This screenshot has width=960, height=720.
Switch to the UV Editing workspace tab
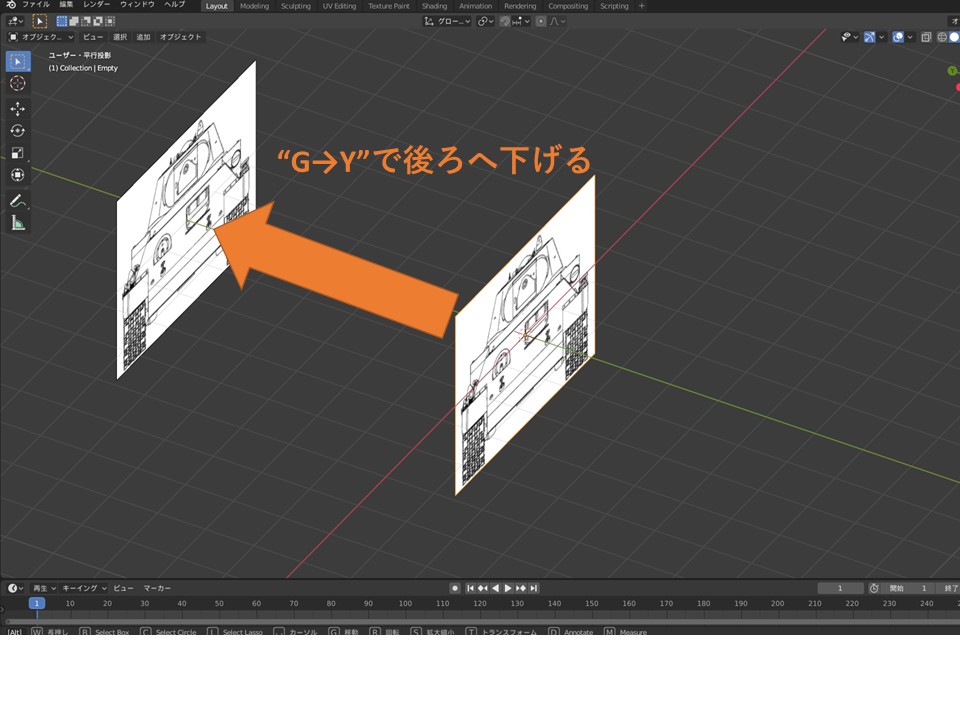[x=339, y=6]
